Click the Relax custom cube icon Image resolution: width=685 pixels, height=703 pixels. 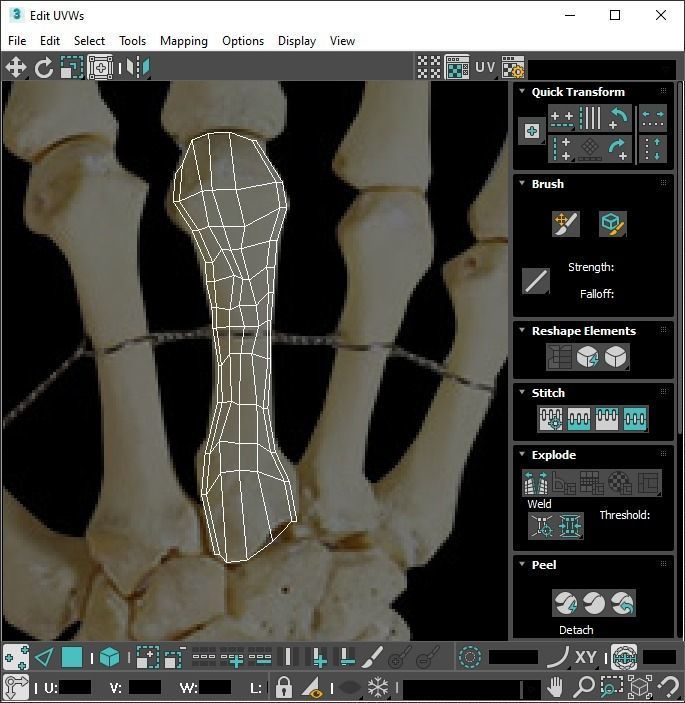pyautogui.click(x=616, y=357)
